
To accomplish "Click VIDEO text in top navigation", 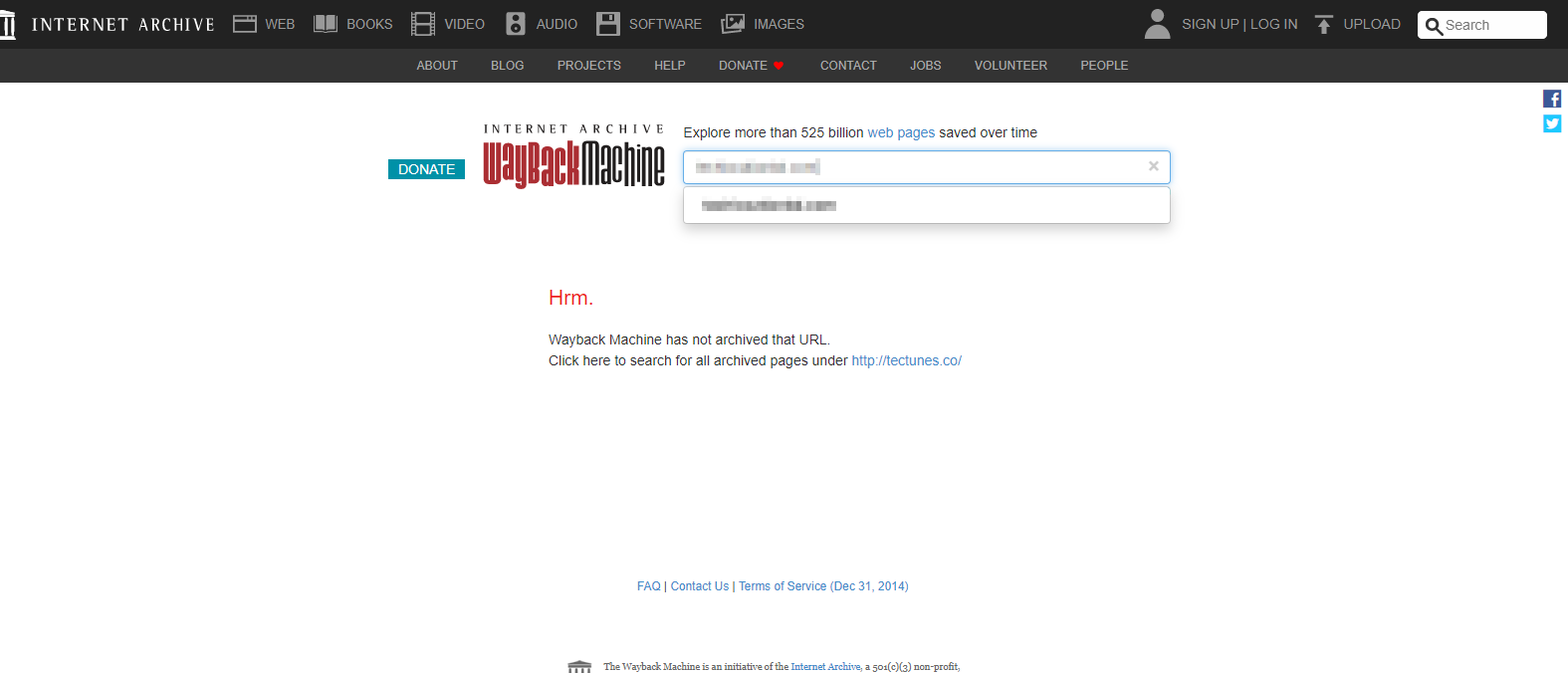I will pyautogui.click(x=465, y=24).
